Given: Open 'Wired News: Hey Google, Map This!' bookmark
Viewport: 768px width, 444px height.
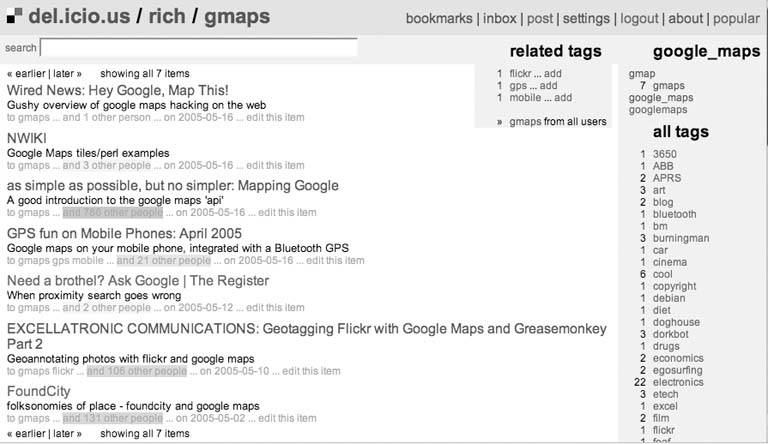Looking at the screenshot, I should [118, 90].
